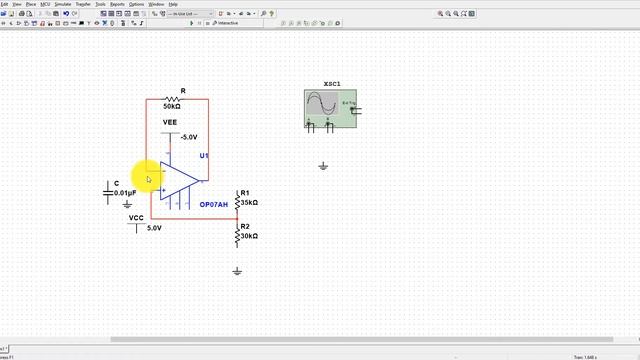The height and width of the screenshot is (360, 640).
Task: Select the VCC 5.0V supply
Action: point(136,227)
